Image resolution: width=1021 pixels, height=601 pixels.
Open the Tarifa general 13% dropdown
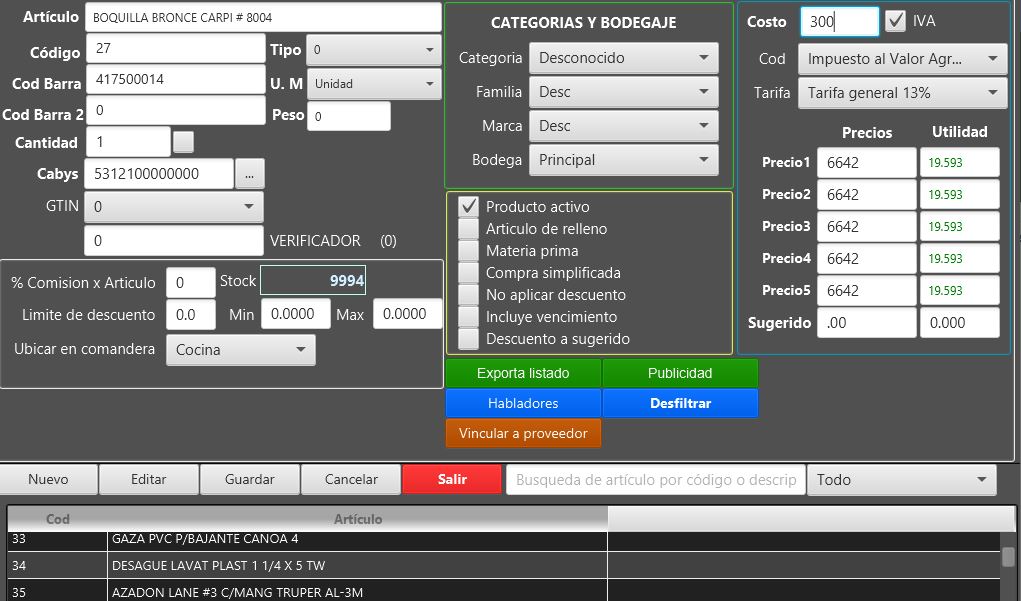click(x=902, y=93)
